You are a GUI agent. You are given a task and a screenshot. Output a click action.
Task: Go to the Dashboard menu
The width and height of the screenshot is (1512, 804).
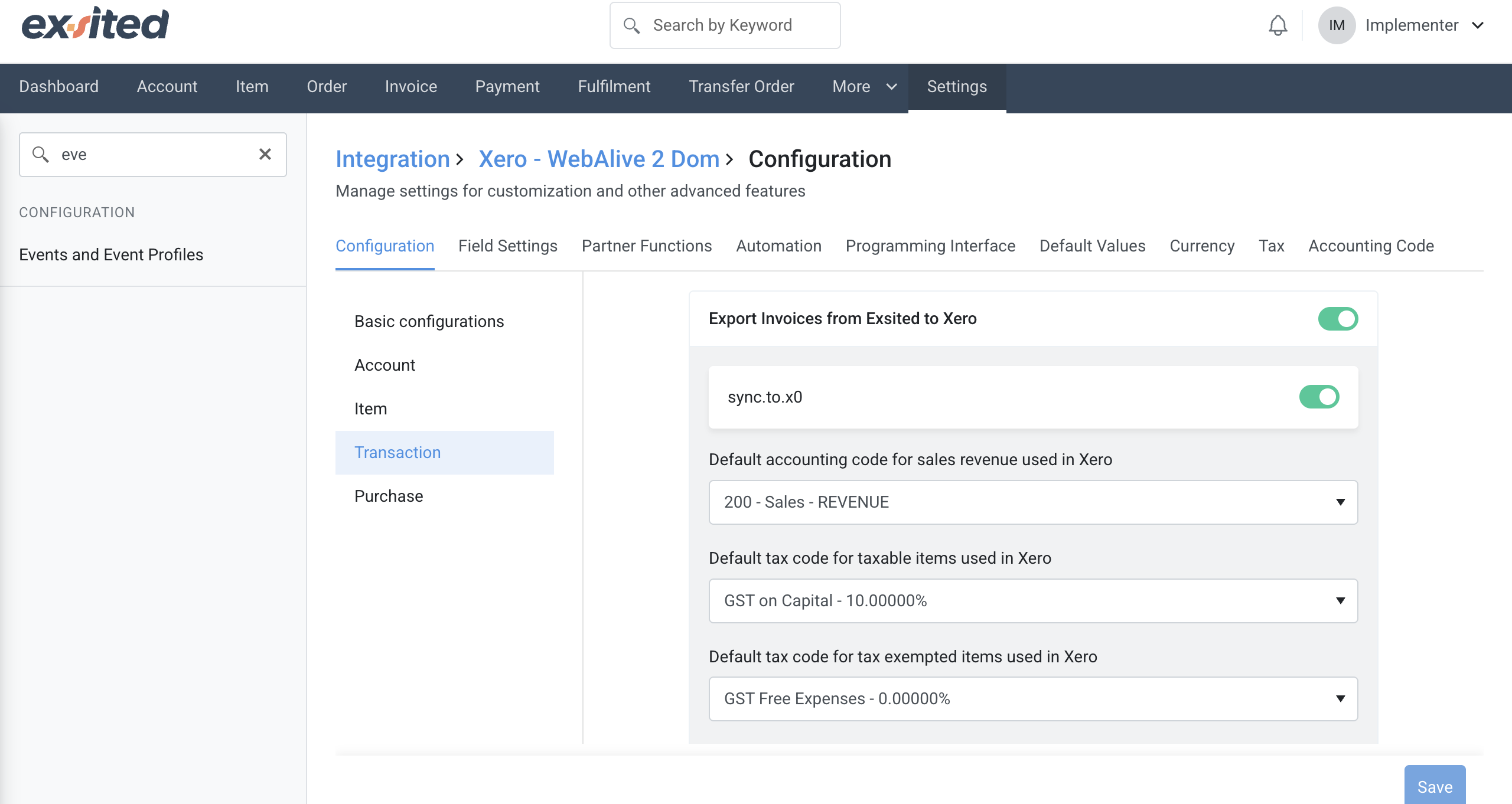59,87
